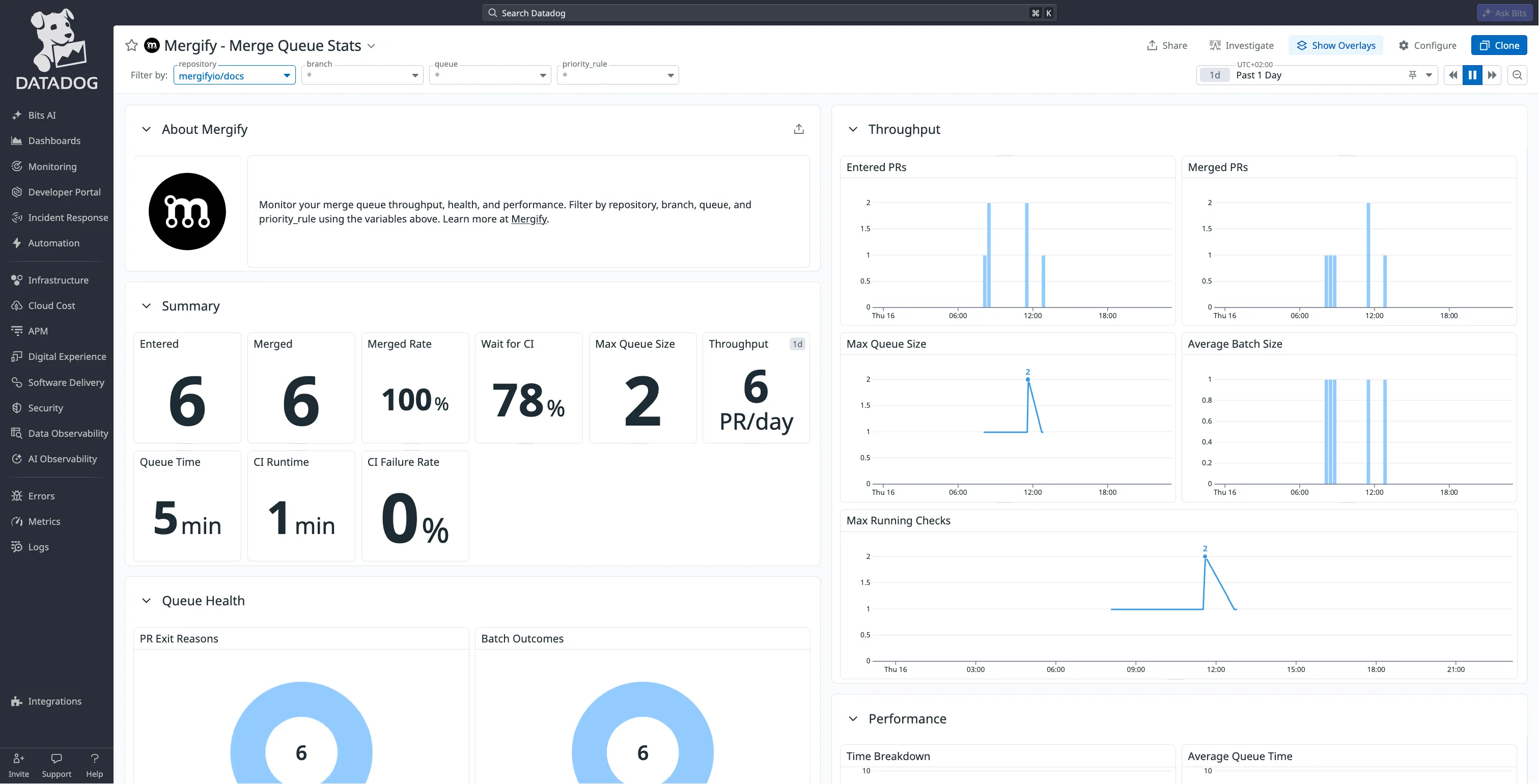Viewport: 1539px width, 784px height.
Task: Click the Throughput 1d badge
Action: point(798,344)
